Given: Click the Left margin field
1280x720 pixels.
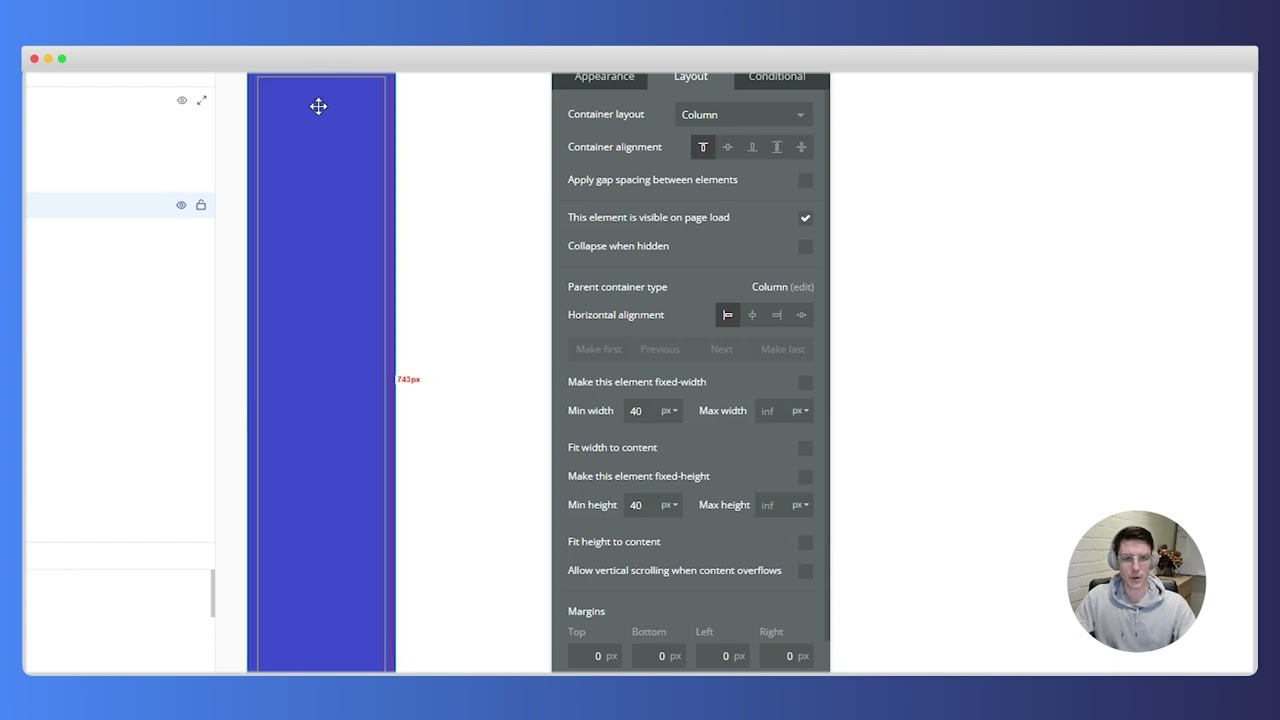Looking at the screenshot, I should [x=722, y=656].
